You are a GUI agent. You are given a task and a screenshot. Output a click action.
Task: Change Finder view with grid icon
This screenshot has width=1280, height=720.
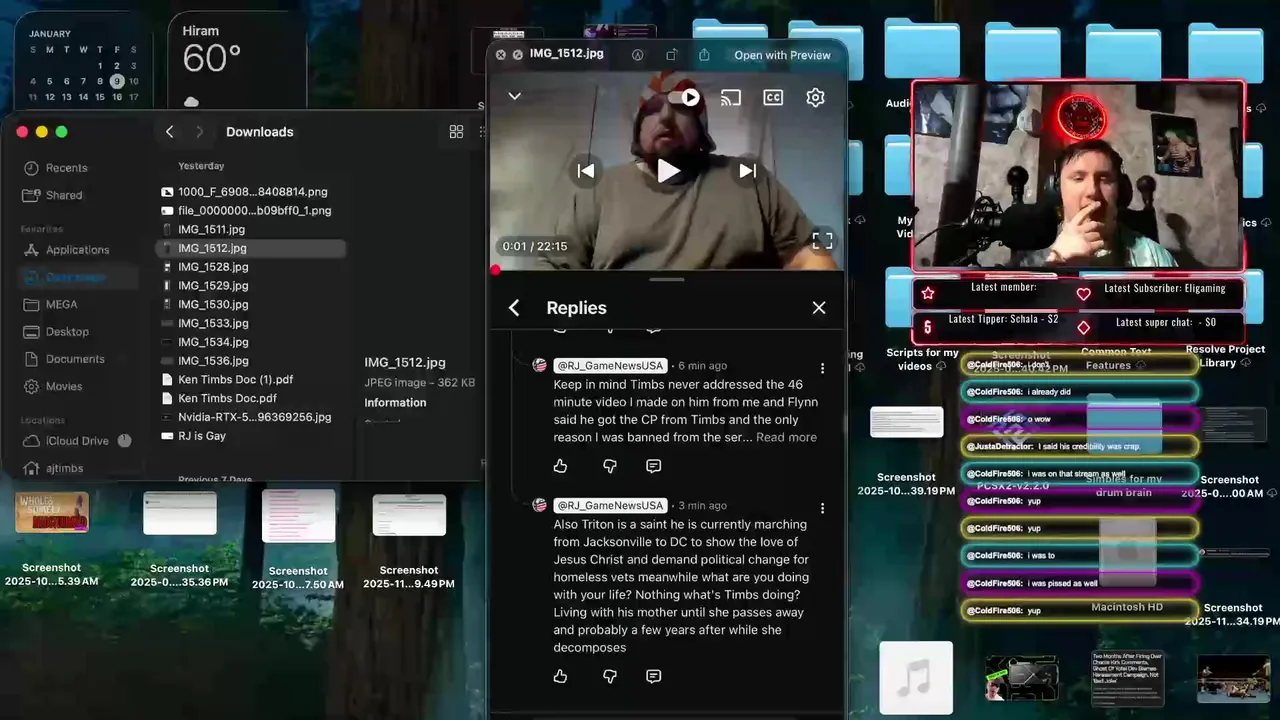[456, 132]
